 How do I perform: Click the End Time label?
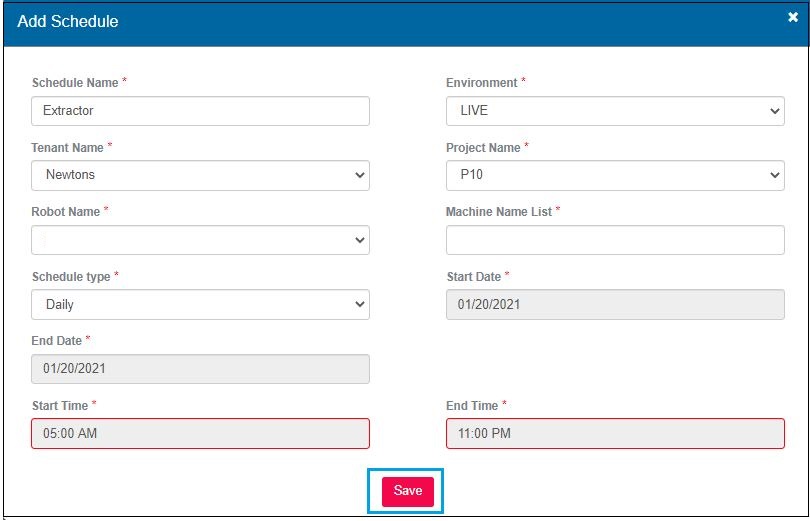point(471,405)
